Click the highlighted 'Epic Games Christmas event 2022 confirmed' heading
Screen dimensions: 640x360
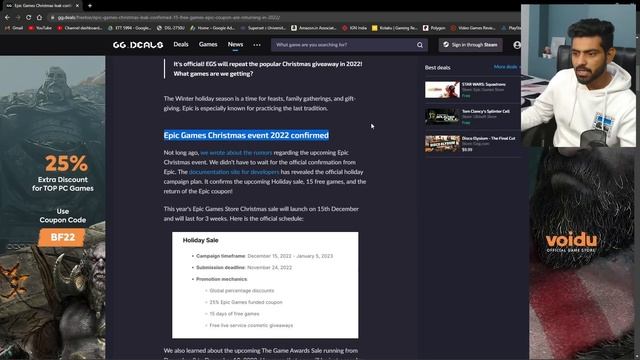click(246, 135)
